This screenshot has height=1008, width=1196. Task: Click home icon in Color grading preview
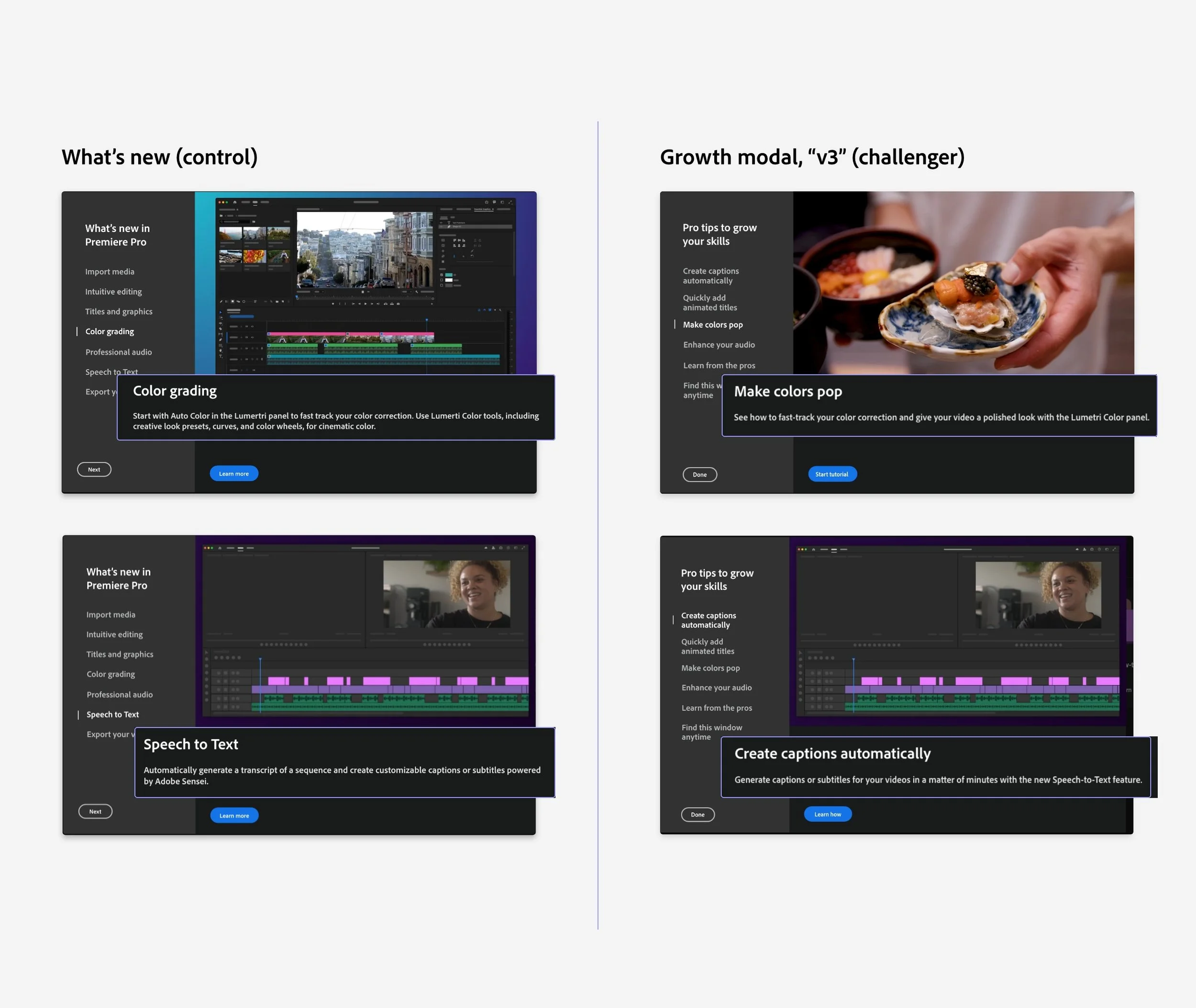[x=235, y=202]
